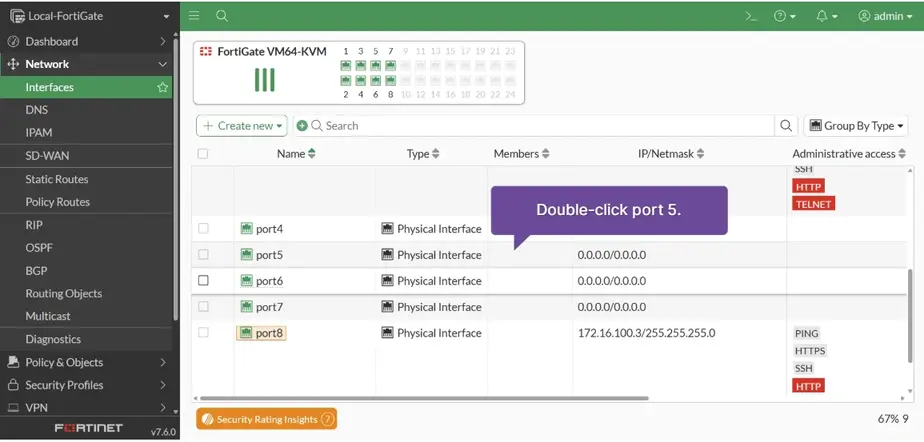Open the CLI console icon
The height and width of the screenshot is (442, 924).
tap(751, 17)
